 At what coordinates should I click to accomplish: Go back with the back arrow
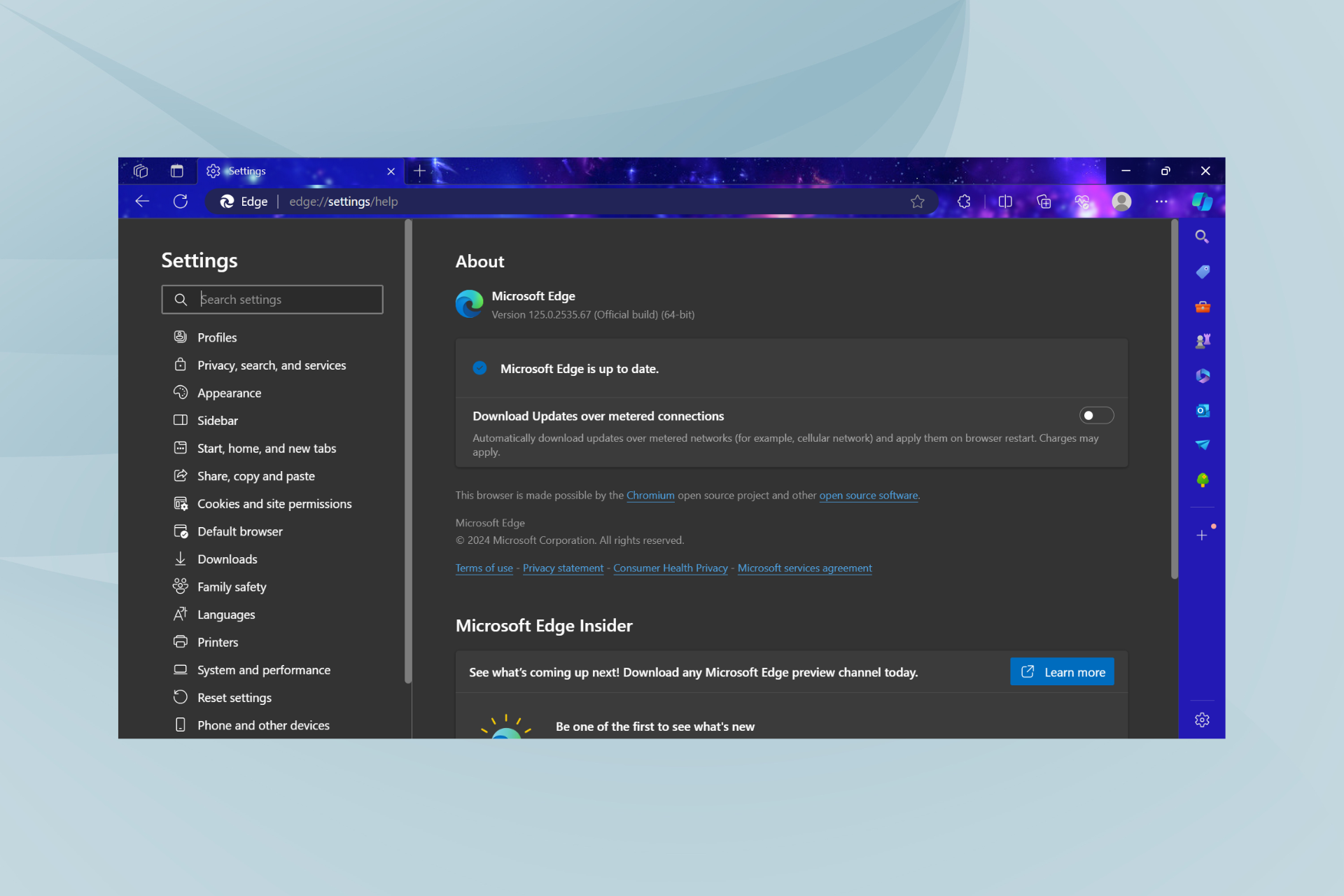[x=142, y=202]
